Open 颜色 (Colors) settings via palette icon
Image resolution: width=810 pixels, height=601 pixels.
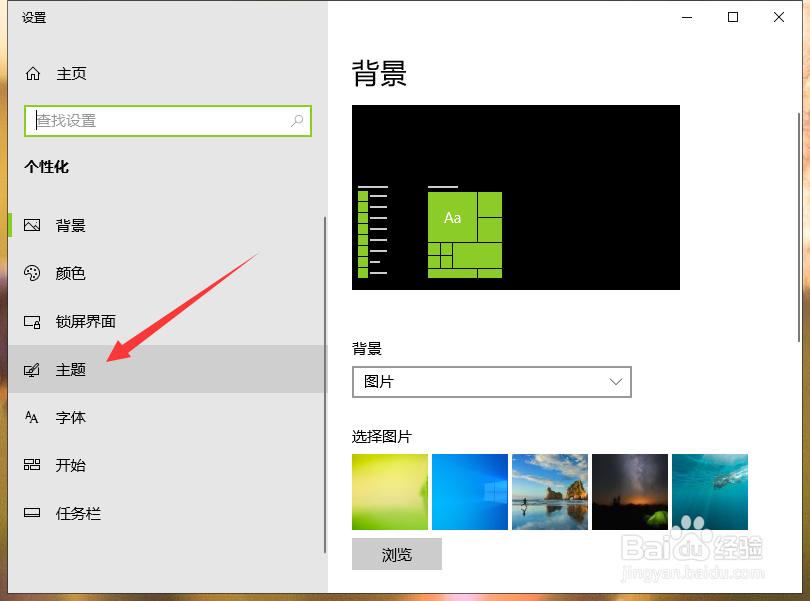point(31,273)
